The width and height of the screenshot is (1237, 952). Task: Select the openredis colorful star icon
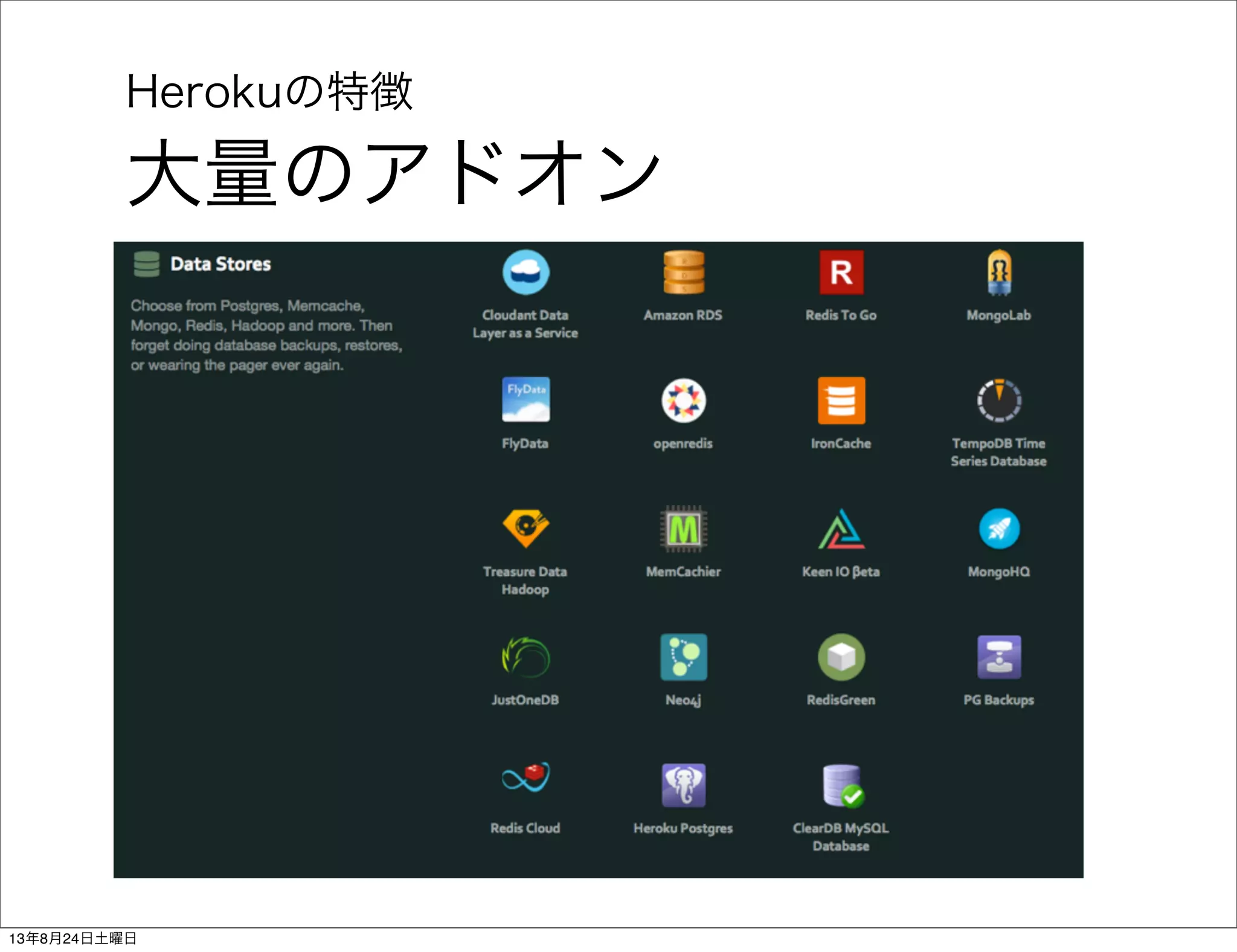(x=684, y=400)
